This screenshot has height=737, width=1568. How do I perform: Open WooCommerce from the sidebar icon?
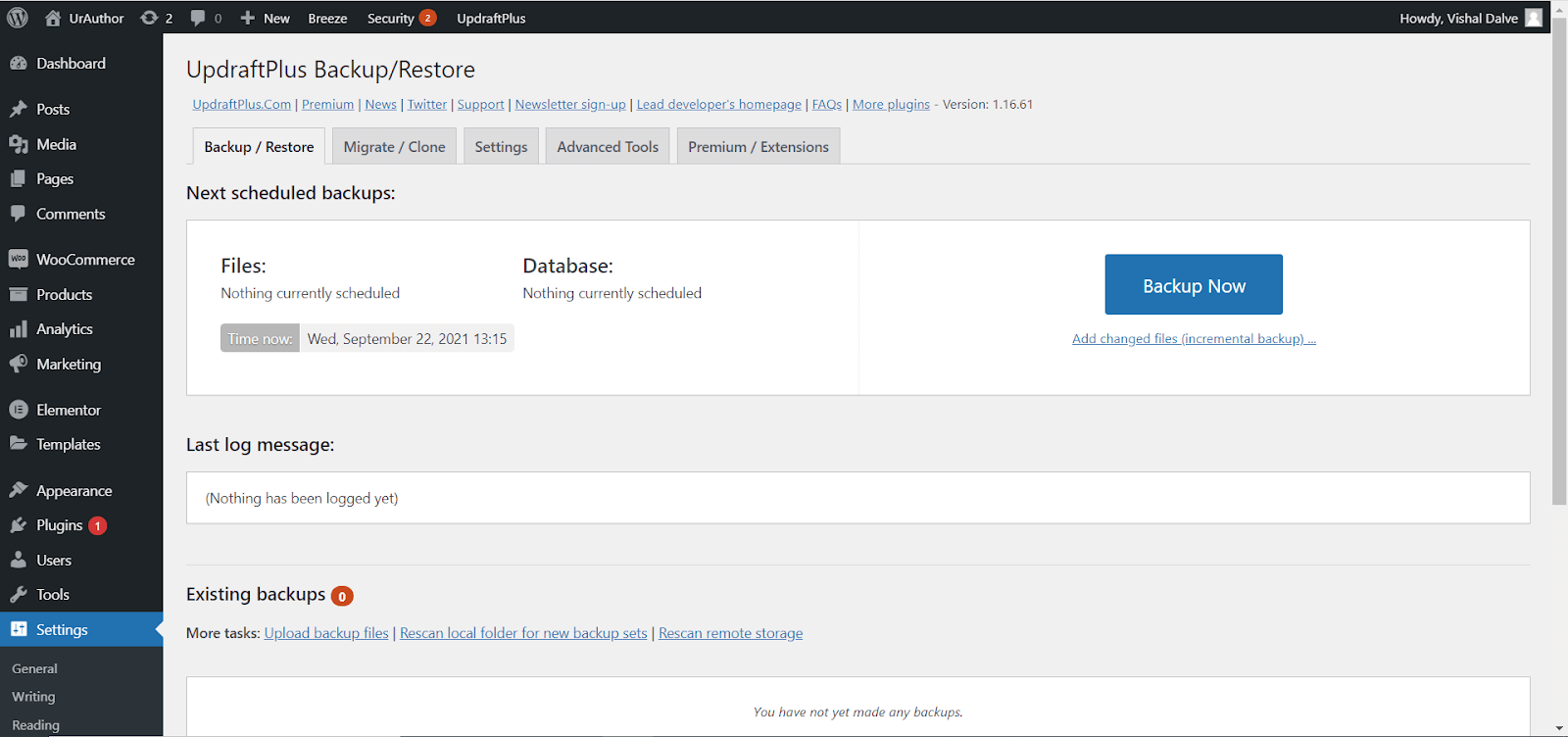19,260
